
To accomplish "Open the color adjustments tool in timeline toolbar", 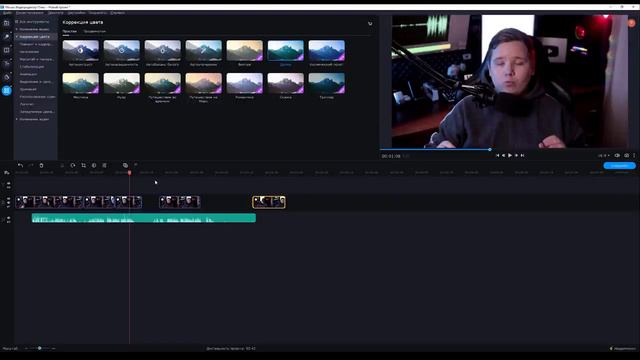I will (x=94, y=165).
